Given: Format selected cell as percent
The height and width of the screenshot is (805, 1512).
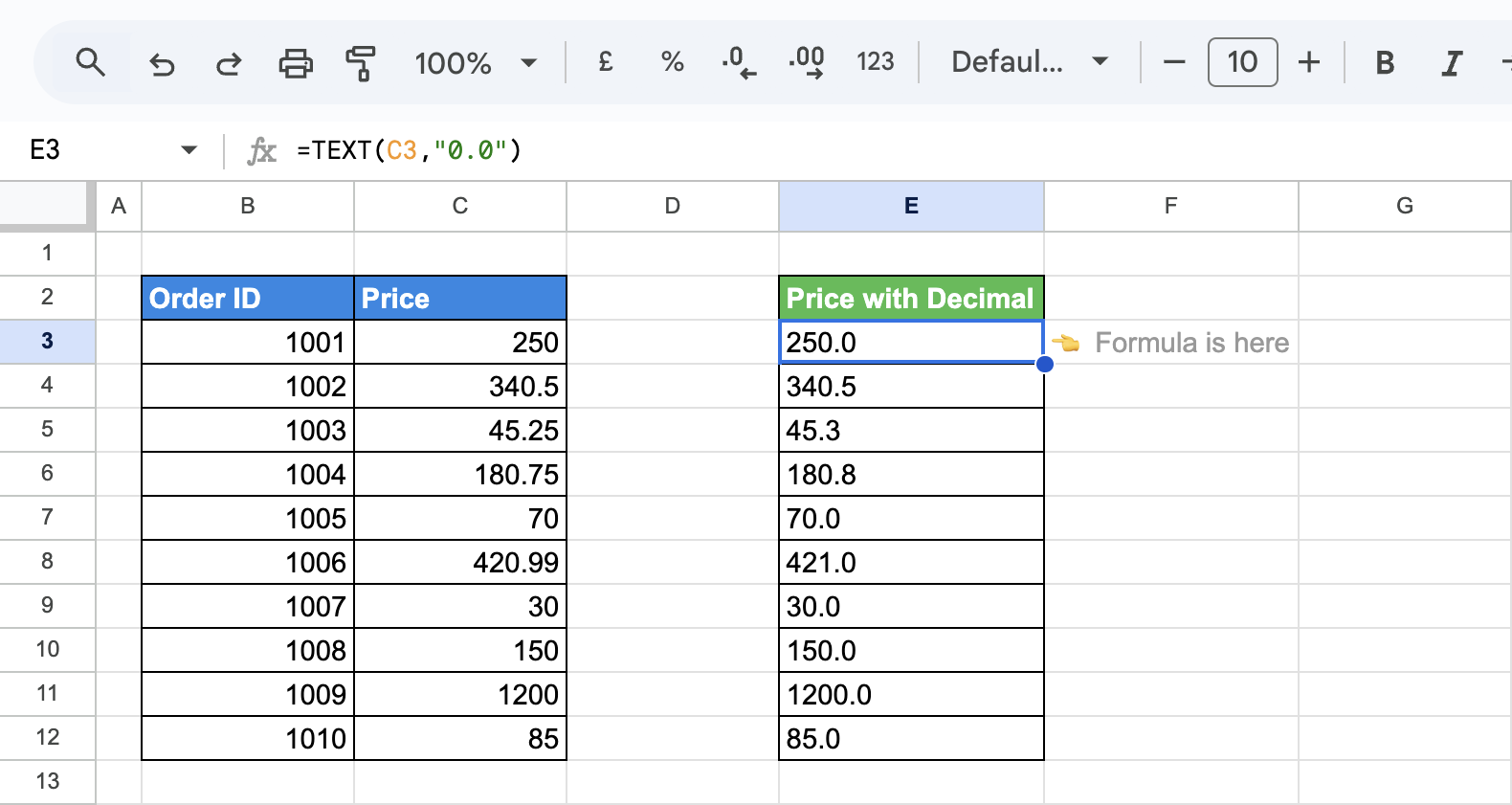Looking at the screenshot, I should (x=673, y=63).
